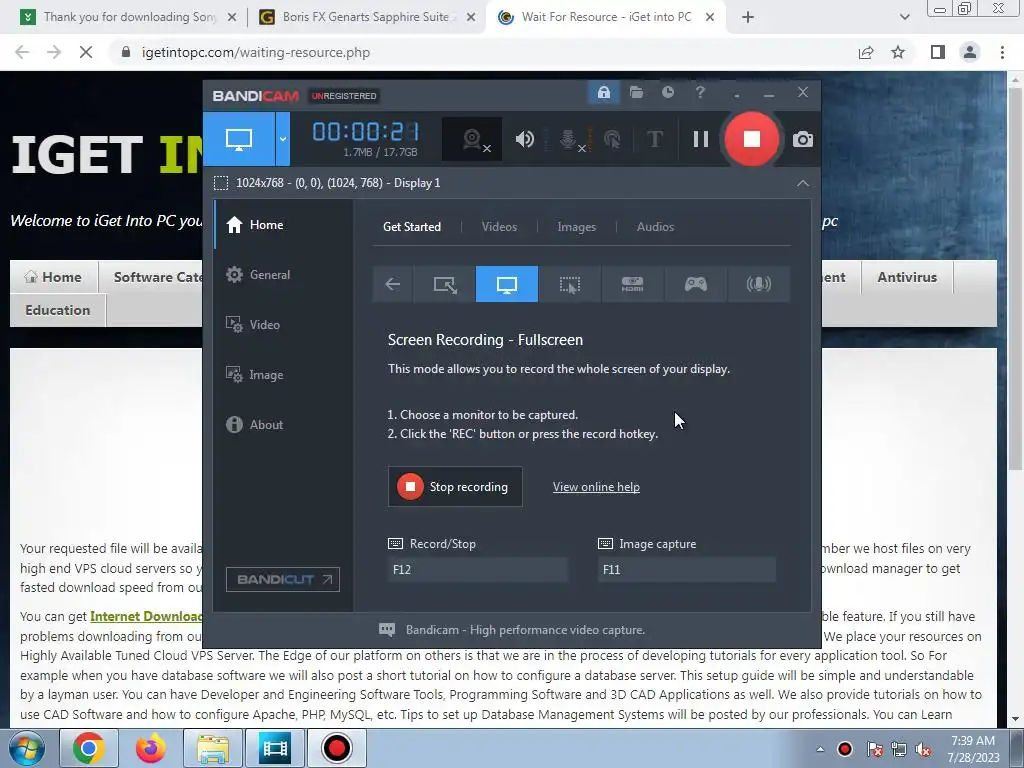This screenshot has width=1024, height=768.
Task: Open Windows Explorer from taskbar
Action: (213, 748)
